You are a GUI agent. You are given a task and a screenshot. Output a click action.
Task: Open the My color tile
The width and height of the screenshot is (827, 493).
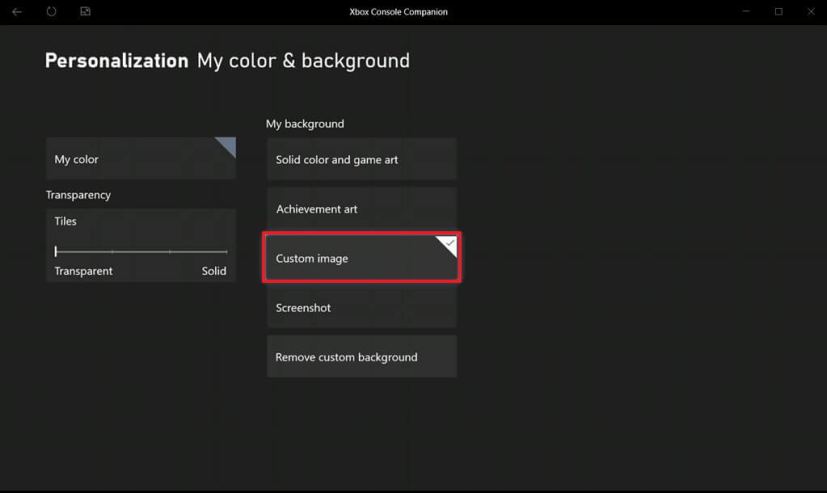tap(141, 159)
